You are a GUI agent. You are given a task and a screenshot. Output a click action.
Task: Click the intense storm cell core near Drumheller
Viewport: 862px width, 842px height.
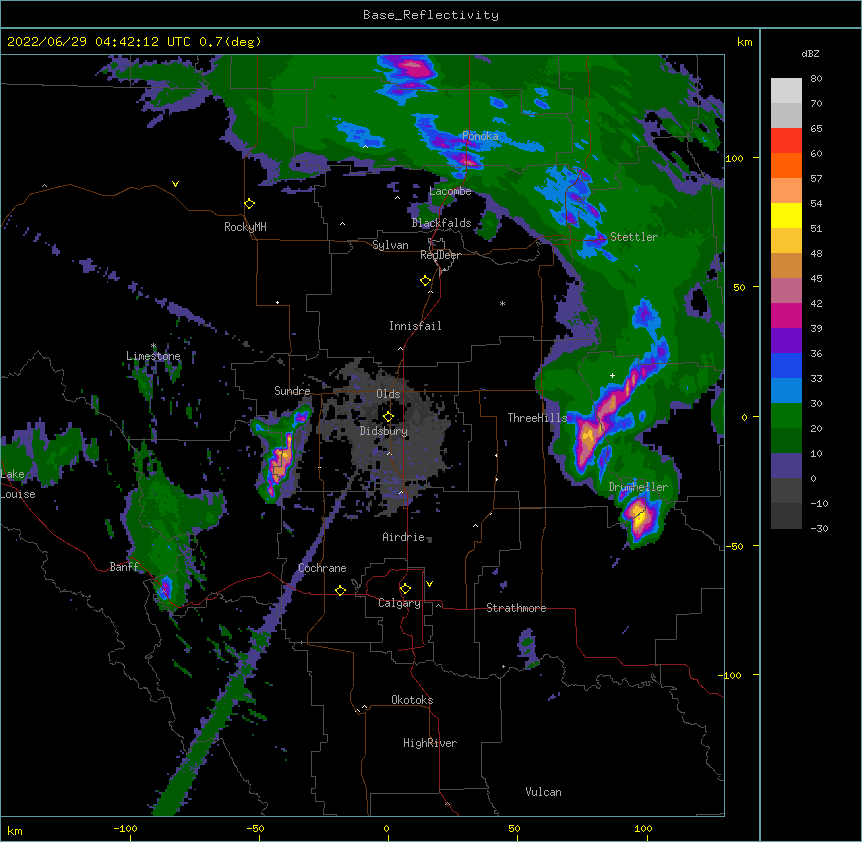pyautogui.click(x=639, y=516)
